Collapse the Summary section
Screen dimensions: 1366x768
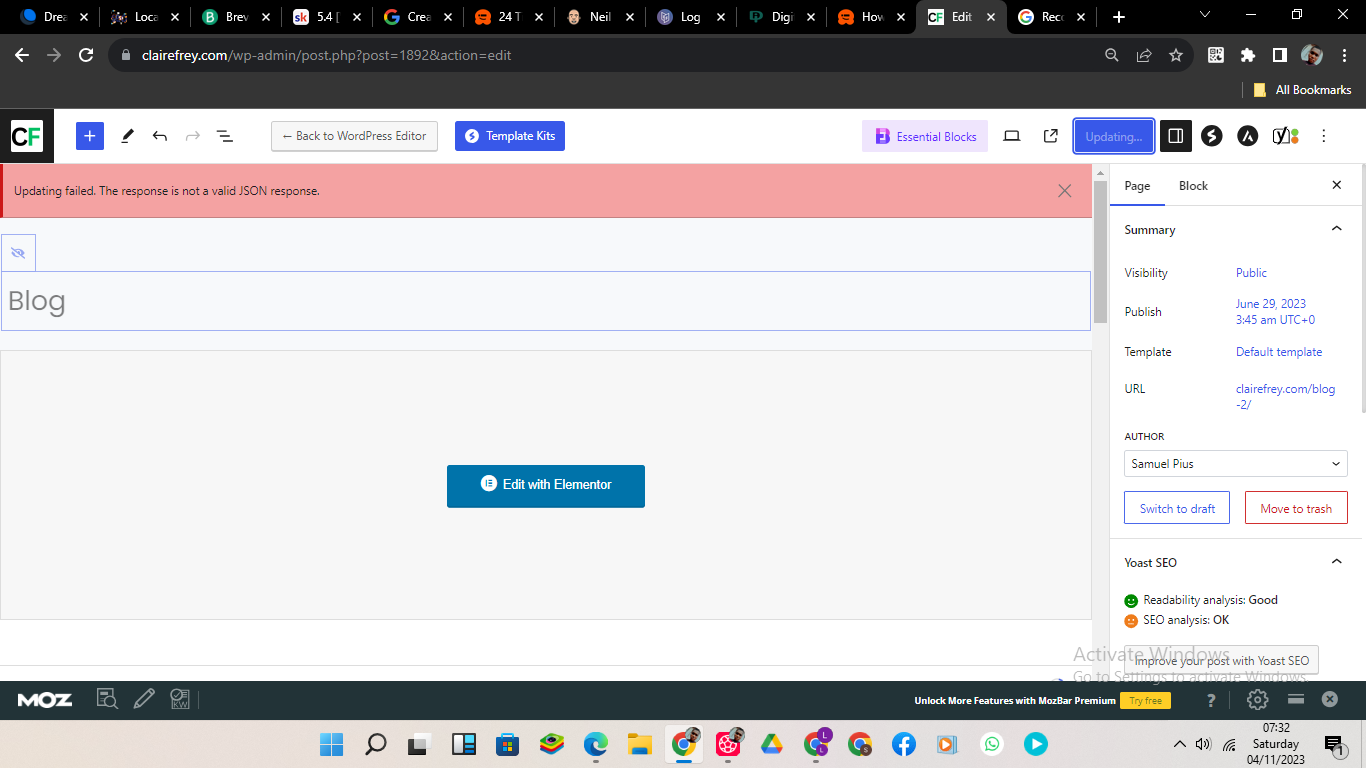(1337, 229)
